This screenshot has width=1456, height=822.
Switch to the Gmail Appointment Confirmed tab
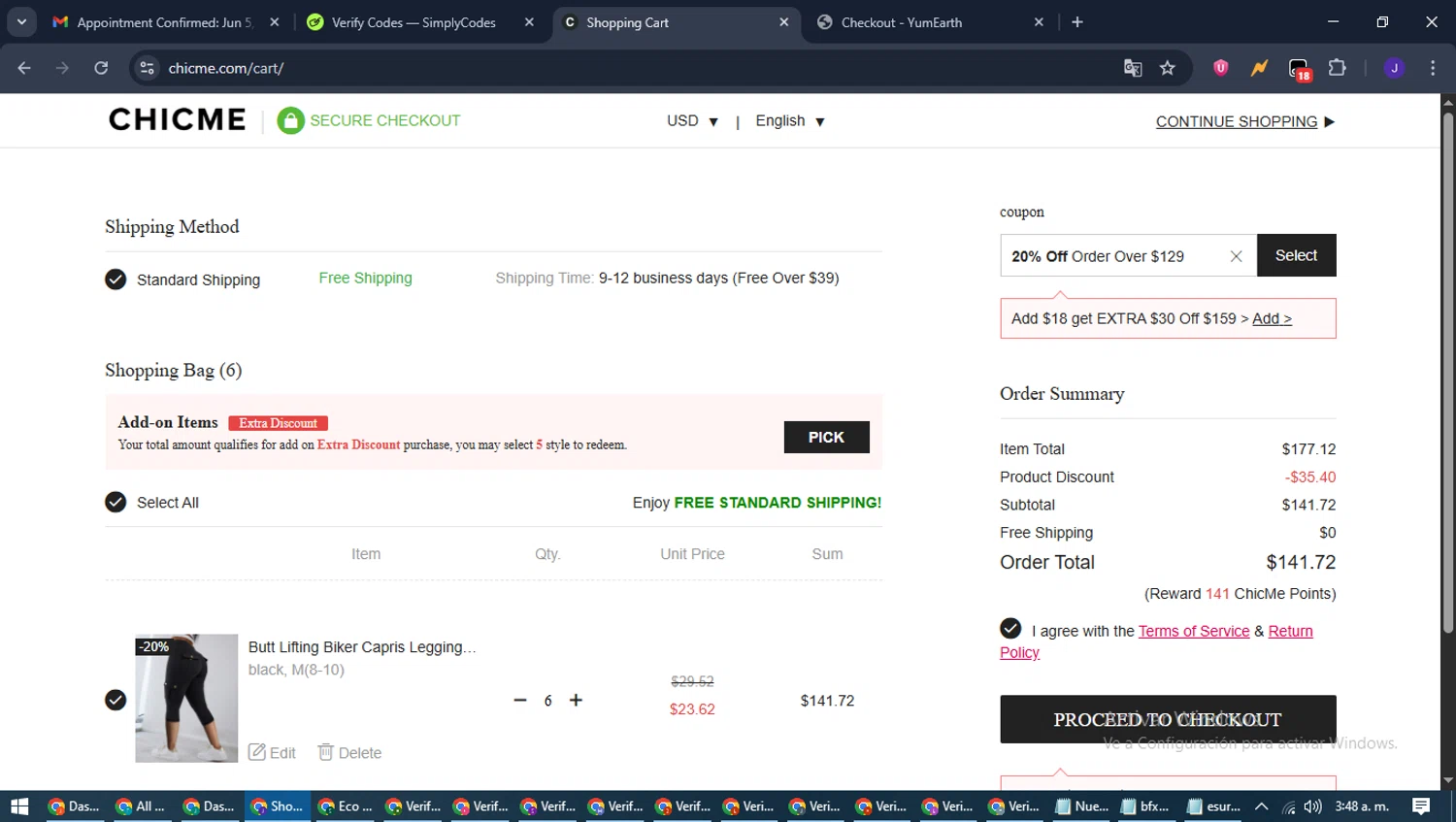(x=155, y=22)
